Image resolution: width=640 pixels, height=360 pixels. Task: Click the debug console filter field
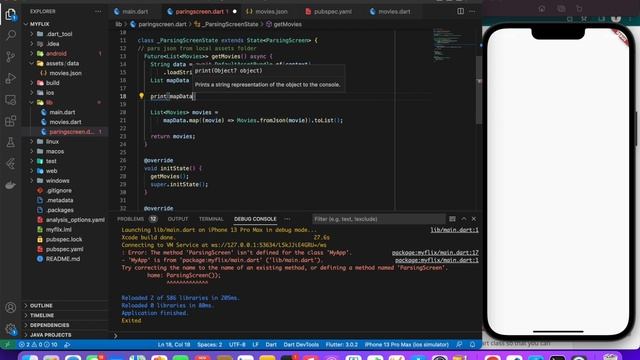point(378,219)
